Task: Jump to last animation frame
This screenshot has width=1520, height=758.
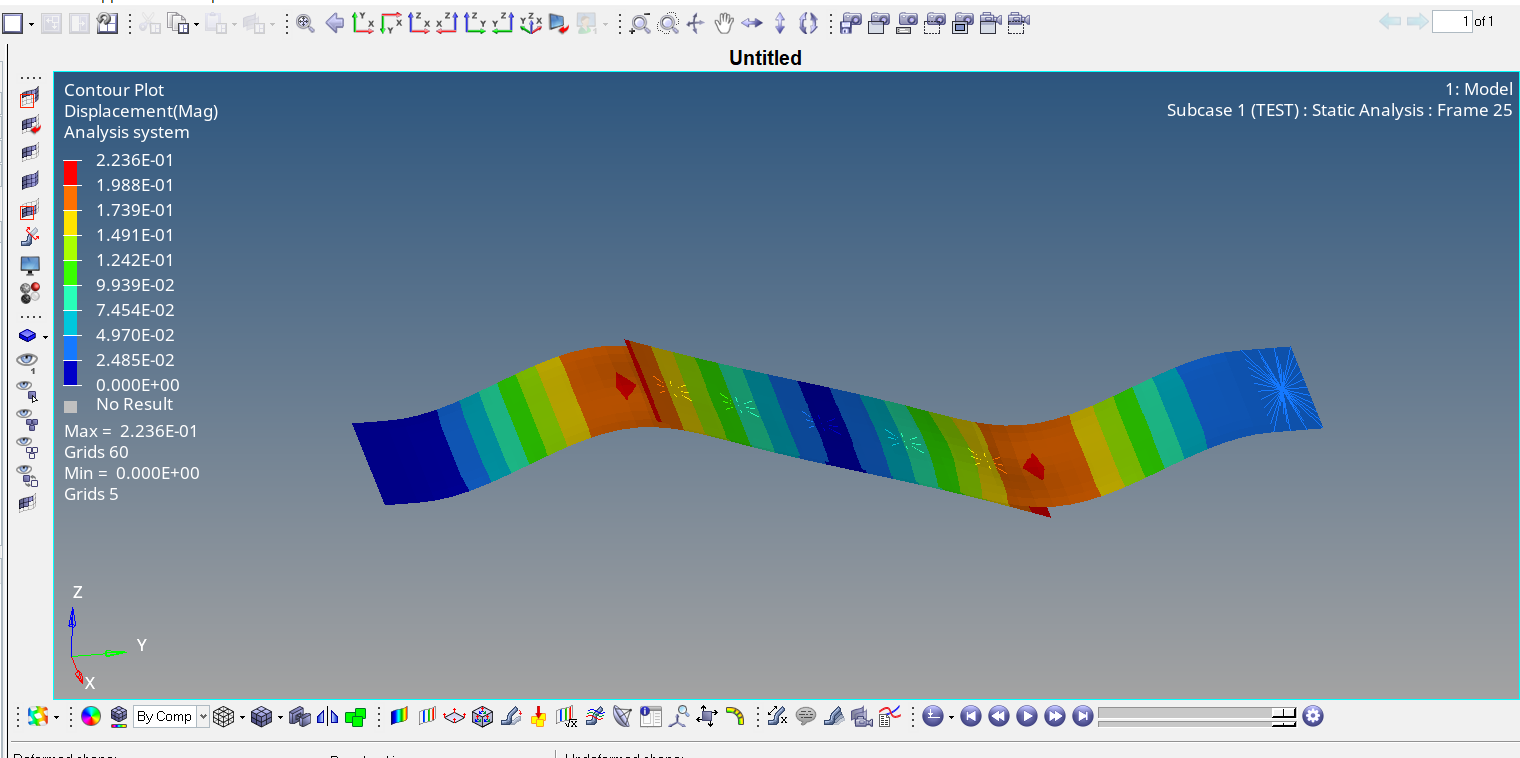Action: pos(1082,716)
